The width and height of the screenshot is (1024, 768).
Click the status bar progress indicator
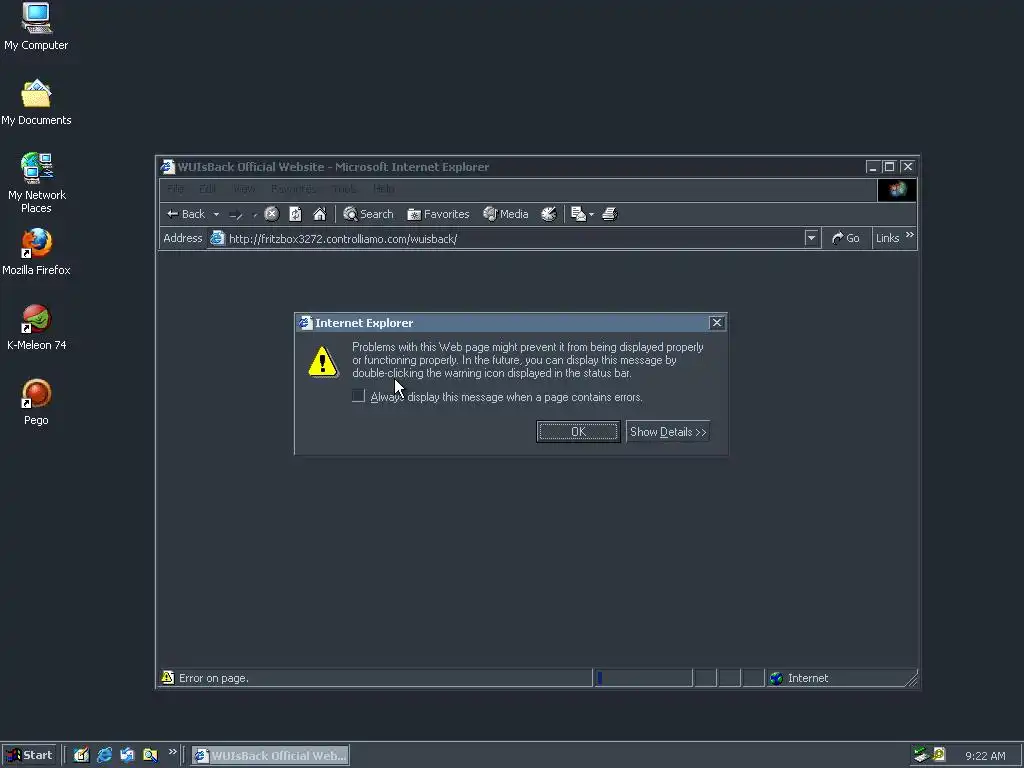click(643, 678)
